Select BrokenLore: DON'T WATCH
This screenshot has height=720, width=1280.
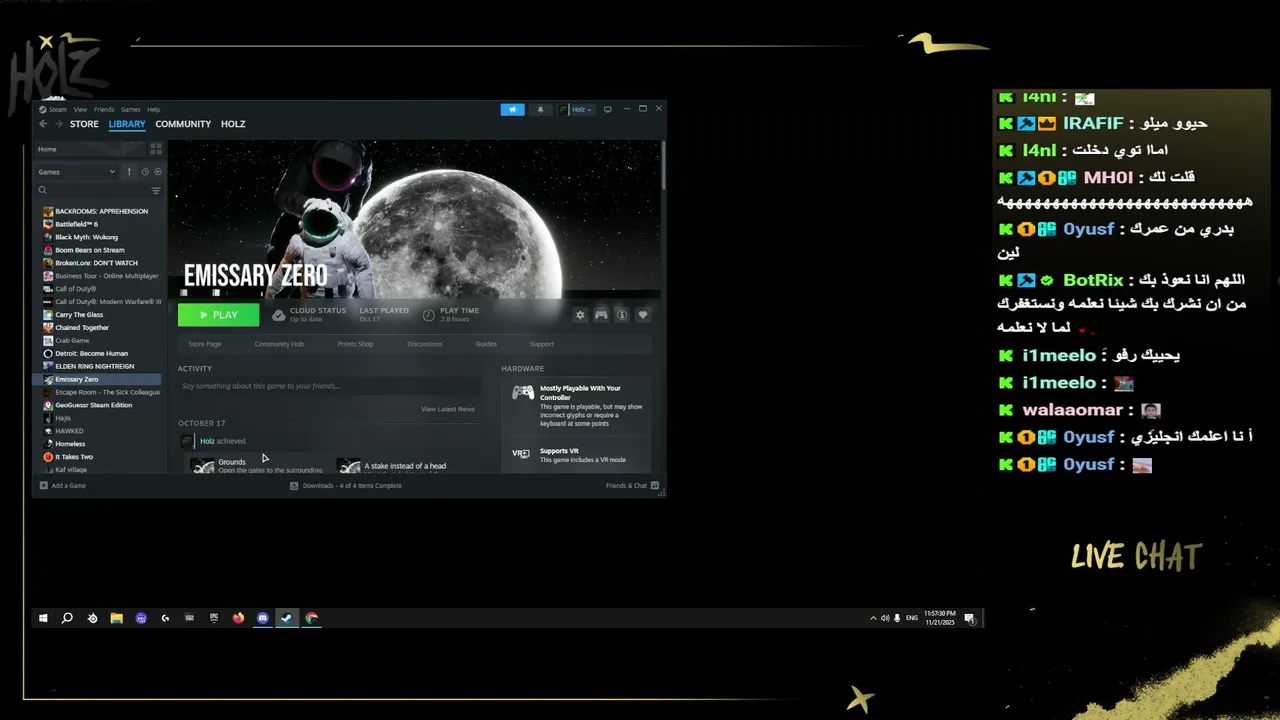click(x=98, y=263)
